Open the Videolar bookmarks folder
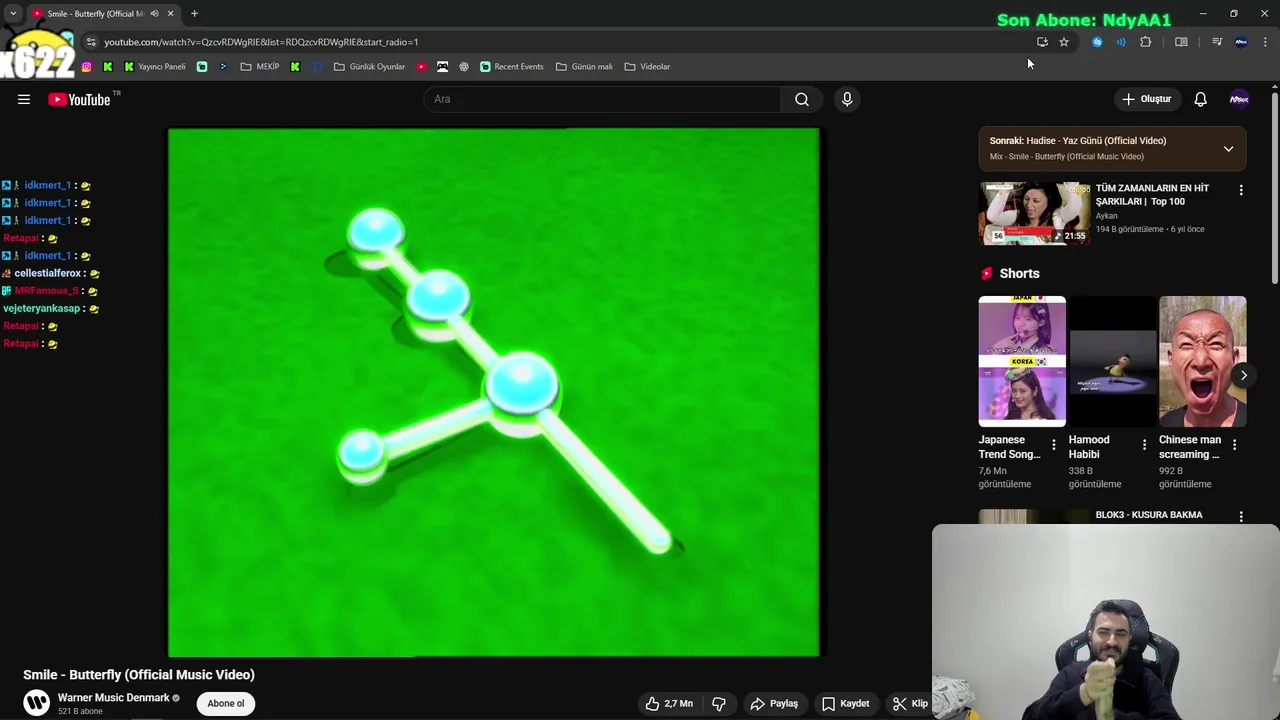The height and width of the screenshot is (720, 1280). 647,67
